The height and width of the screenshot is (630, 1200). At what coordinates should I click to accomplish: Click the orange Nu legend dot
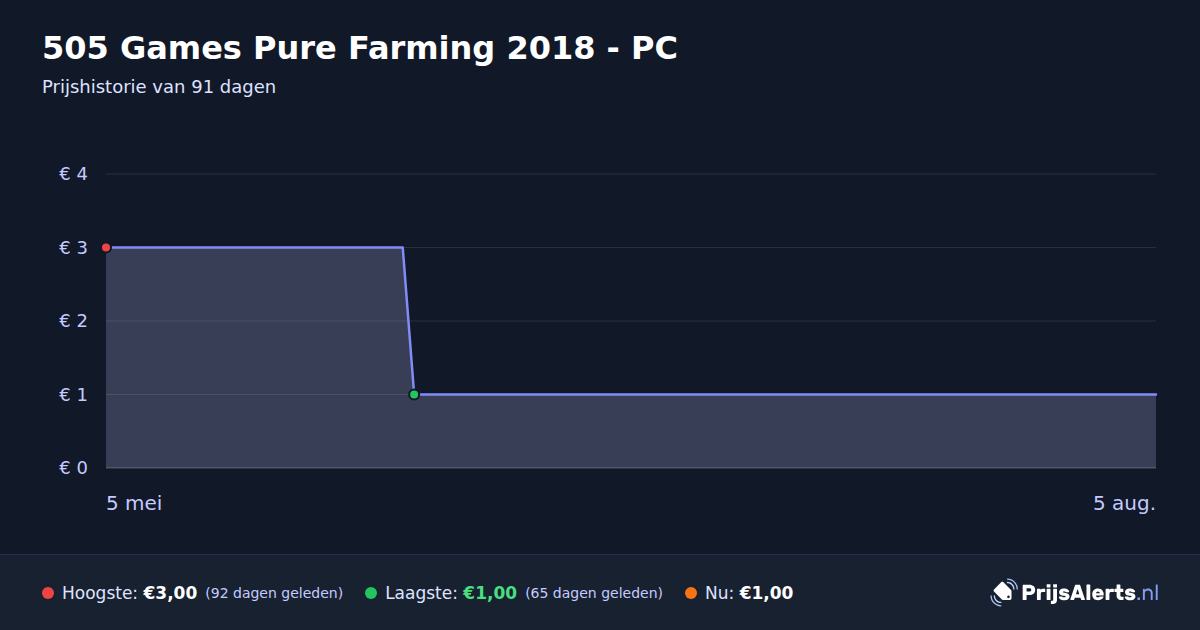pyautogui.click(x=691, y=593)
